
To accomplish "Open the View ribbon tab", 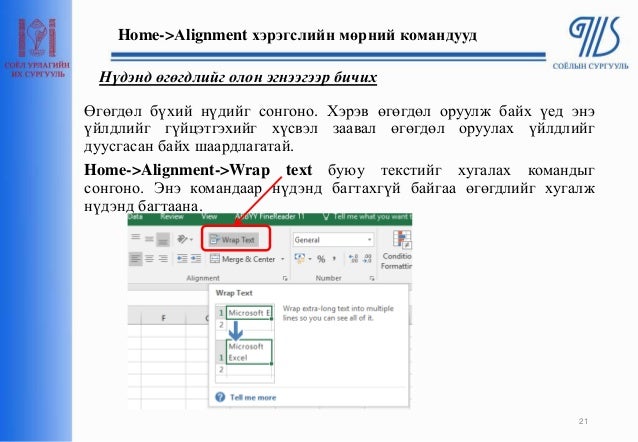I will 209,217.
